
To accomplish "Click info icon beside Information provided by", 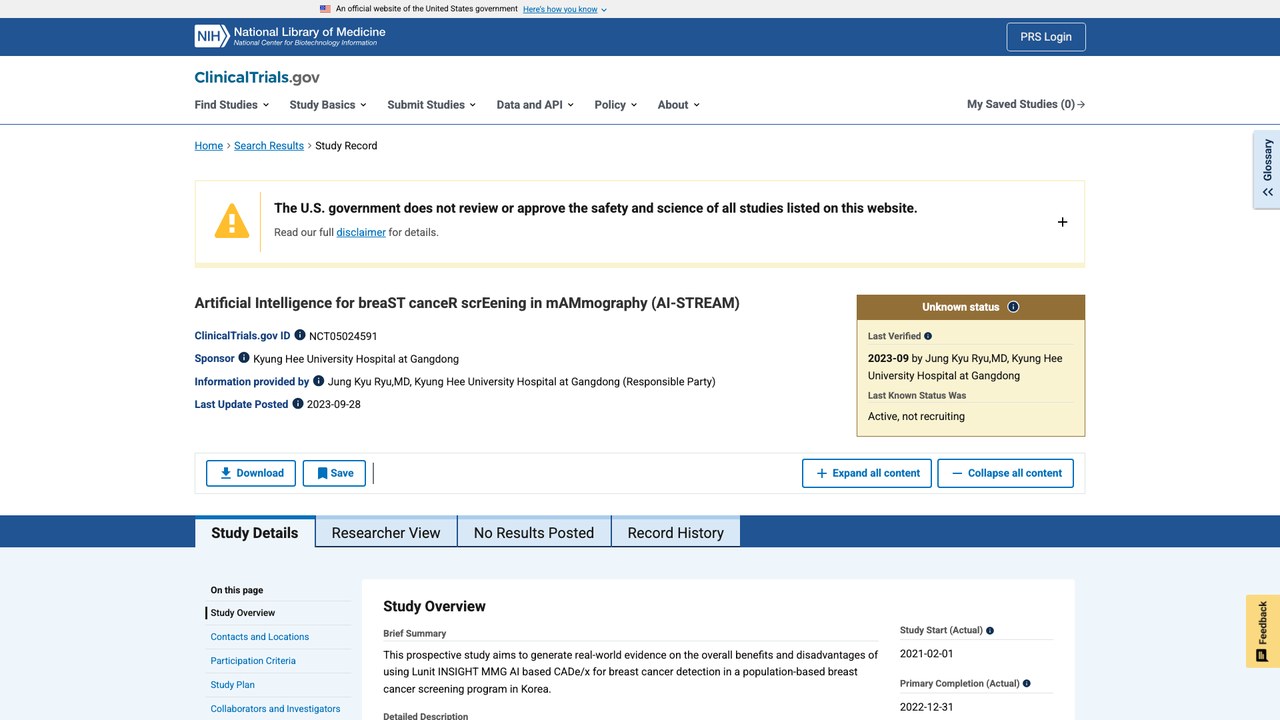I will pos(319,380).
